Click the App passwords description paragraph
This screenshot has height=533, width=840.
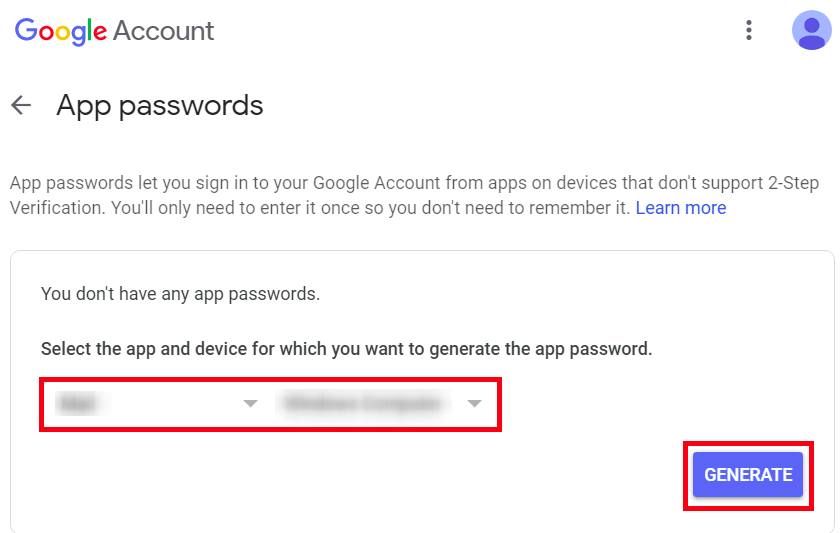(414, 195)
